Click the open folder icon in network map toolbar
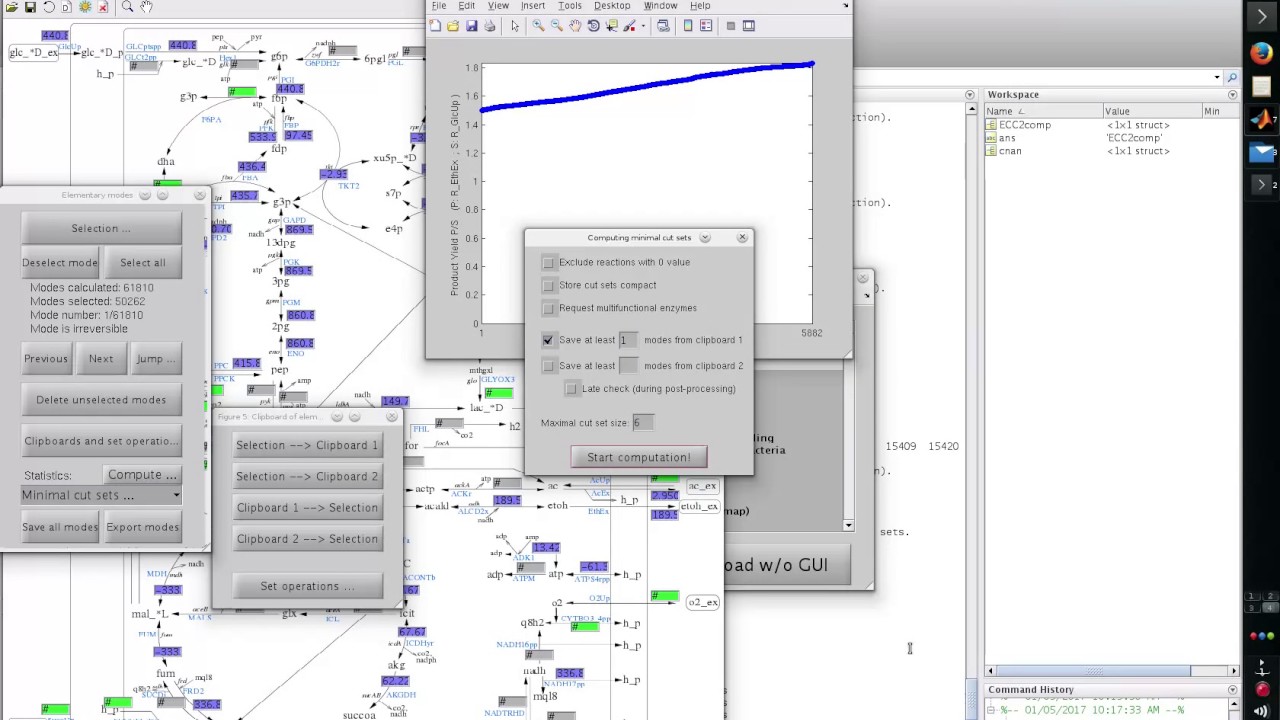Image resolution: width=1280 pixels, height=720 pixels. (12, 7)
